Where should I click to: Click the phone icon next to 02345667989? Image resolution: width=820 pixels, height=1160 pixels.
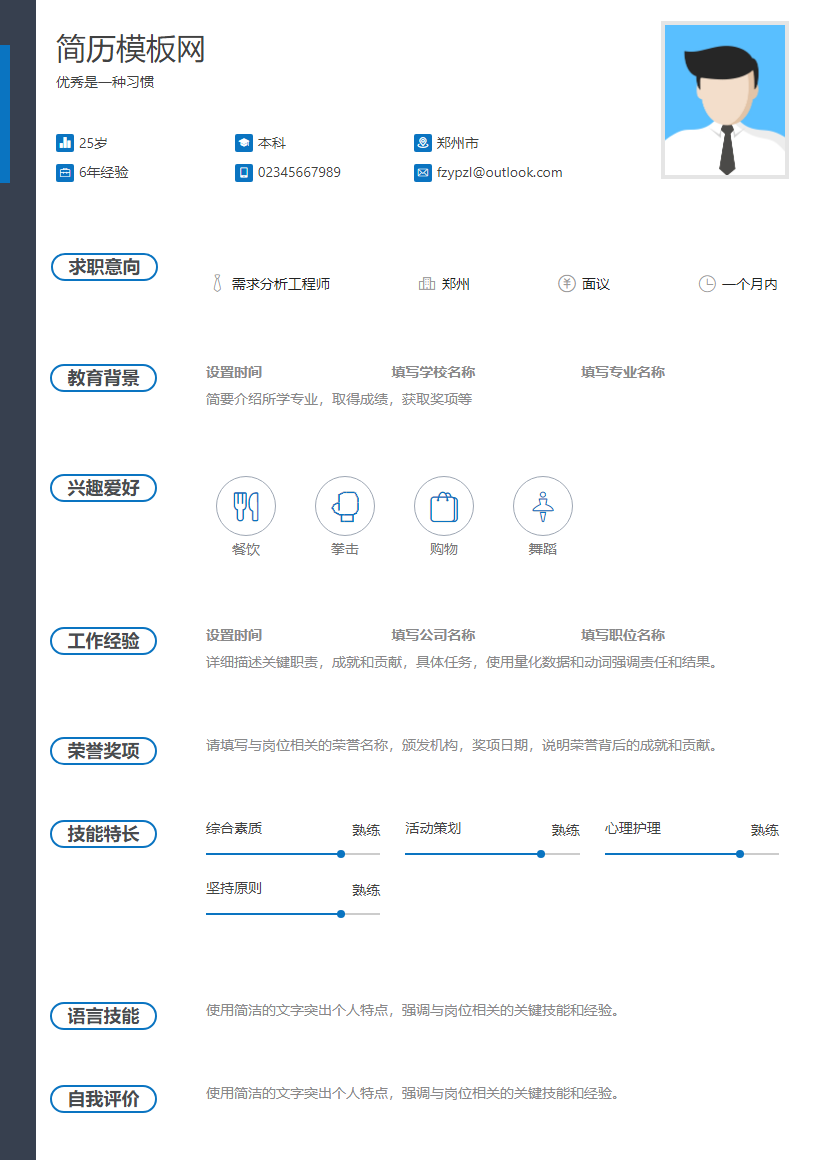240,172
